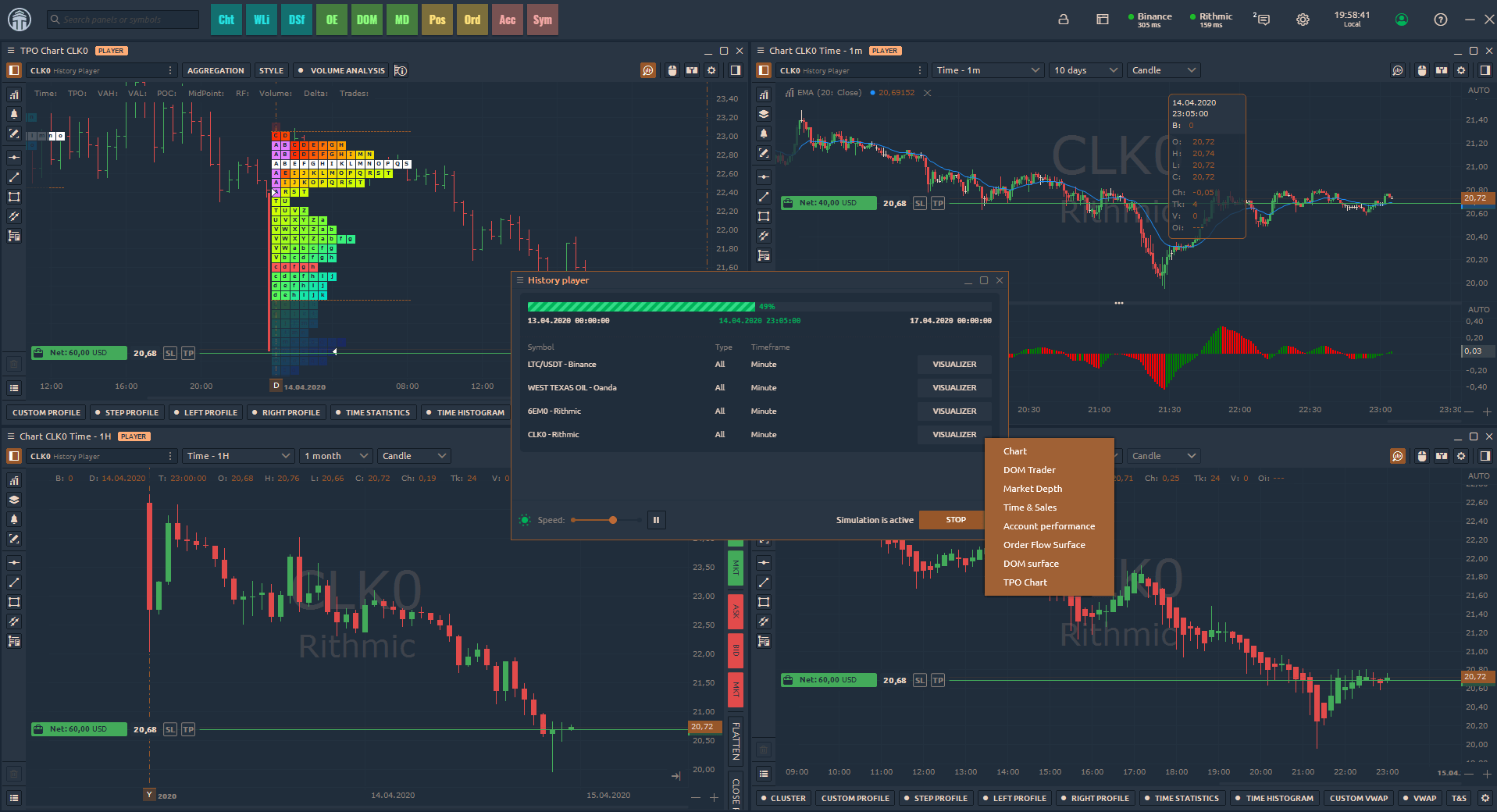Stop the active simulation
Screen dimensions: 1497x812
pyautogui.click(x=955, y=520)
